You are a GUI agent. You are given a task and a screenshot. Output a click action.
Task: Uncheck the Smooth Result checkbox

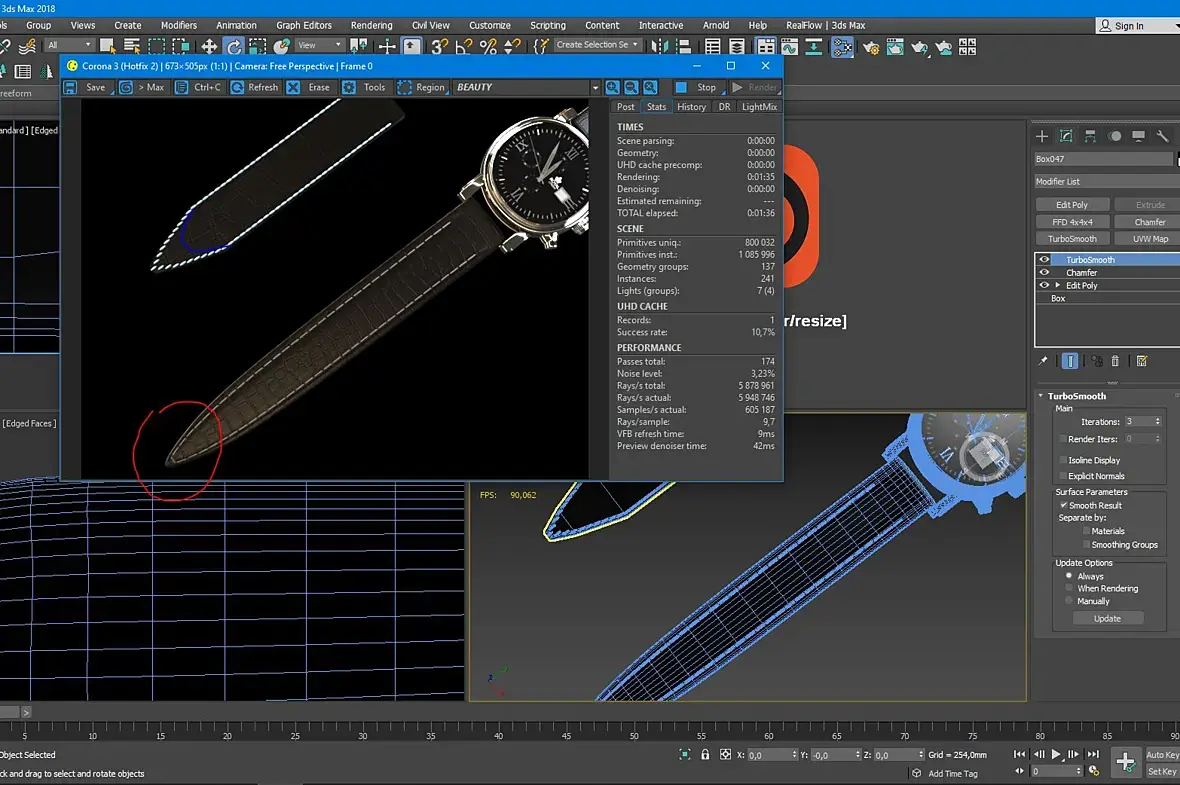[1063, 505]
